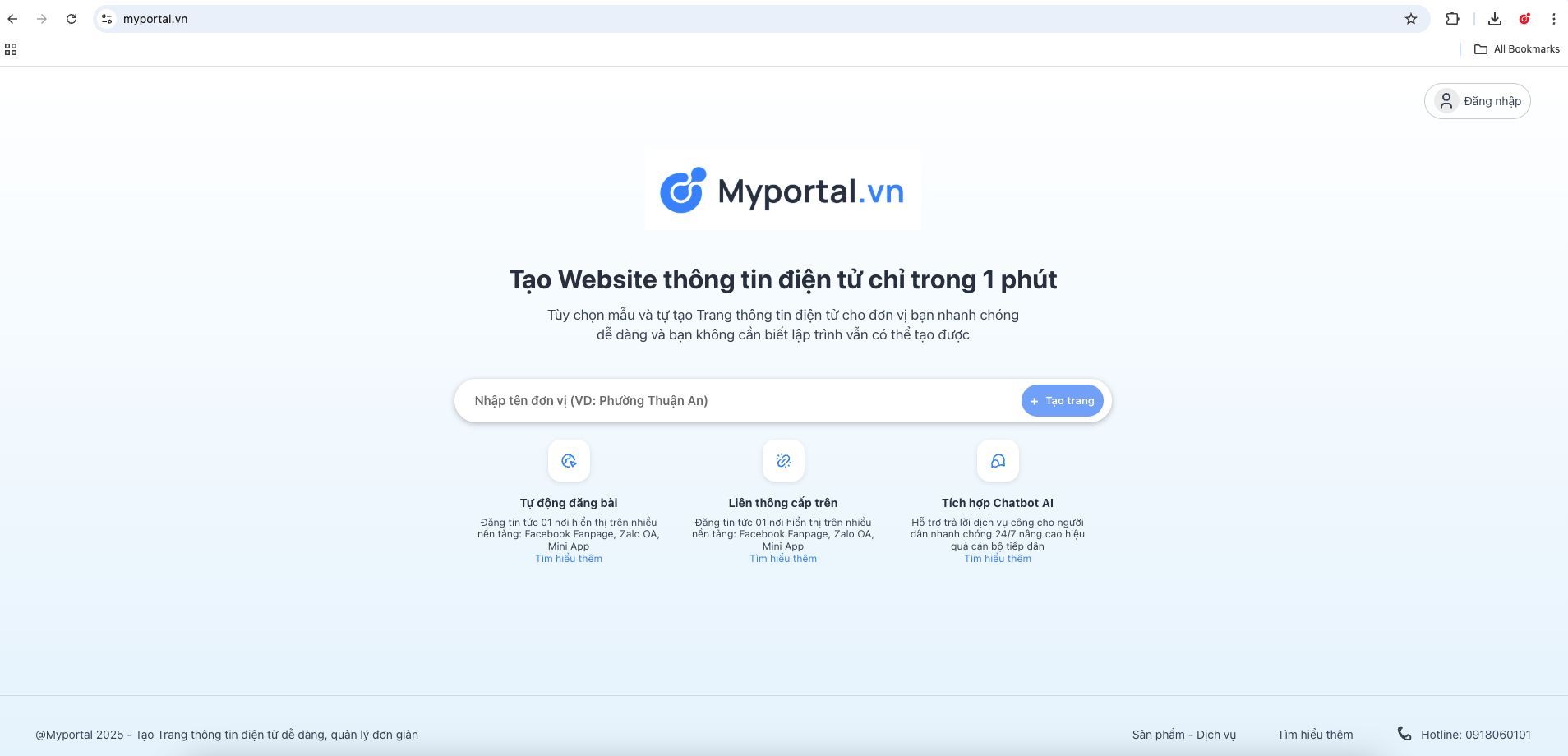Open the browser extensions puzzle icon
The image size is (1568, 756).
point(1452,19)
